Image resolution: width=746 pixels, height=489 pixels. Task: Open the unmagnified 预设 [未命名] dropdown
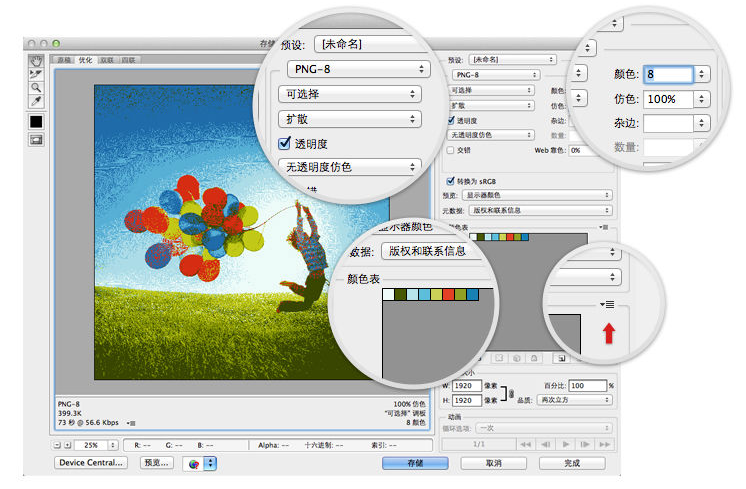(512, 59)
